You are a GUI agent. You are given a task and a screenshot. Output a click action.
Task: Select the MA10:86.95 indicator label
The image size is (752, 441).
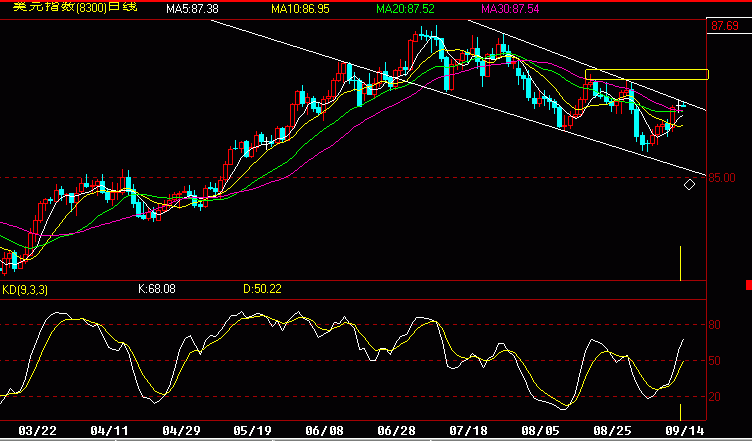pos(300,8)
